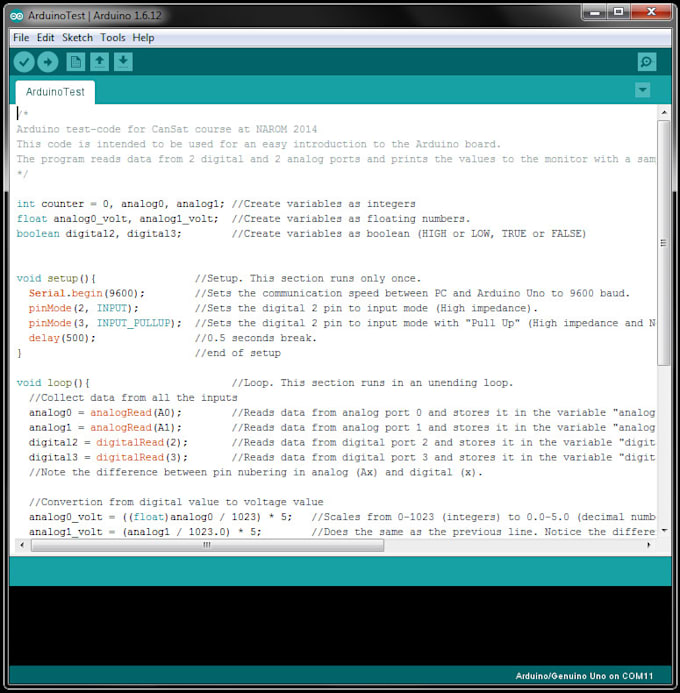This screenshot has height=693, width=680.
Task: Open the File menu
Action: (x=21, y=38)
